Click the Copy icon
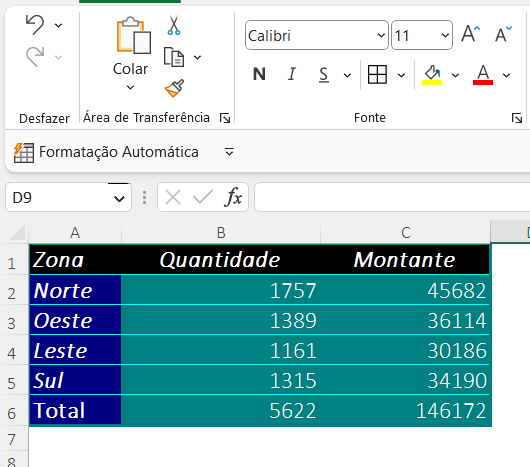This screenshot has height=467, width=530. click(x=174, y=57)
